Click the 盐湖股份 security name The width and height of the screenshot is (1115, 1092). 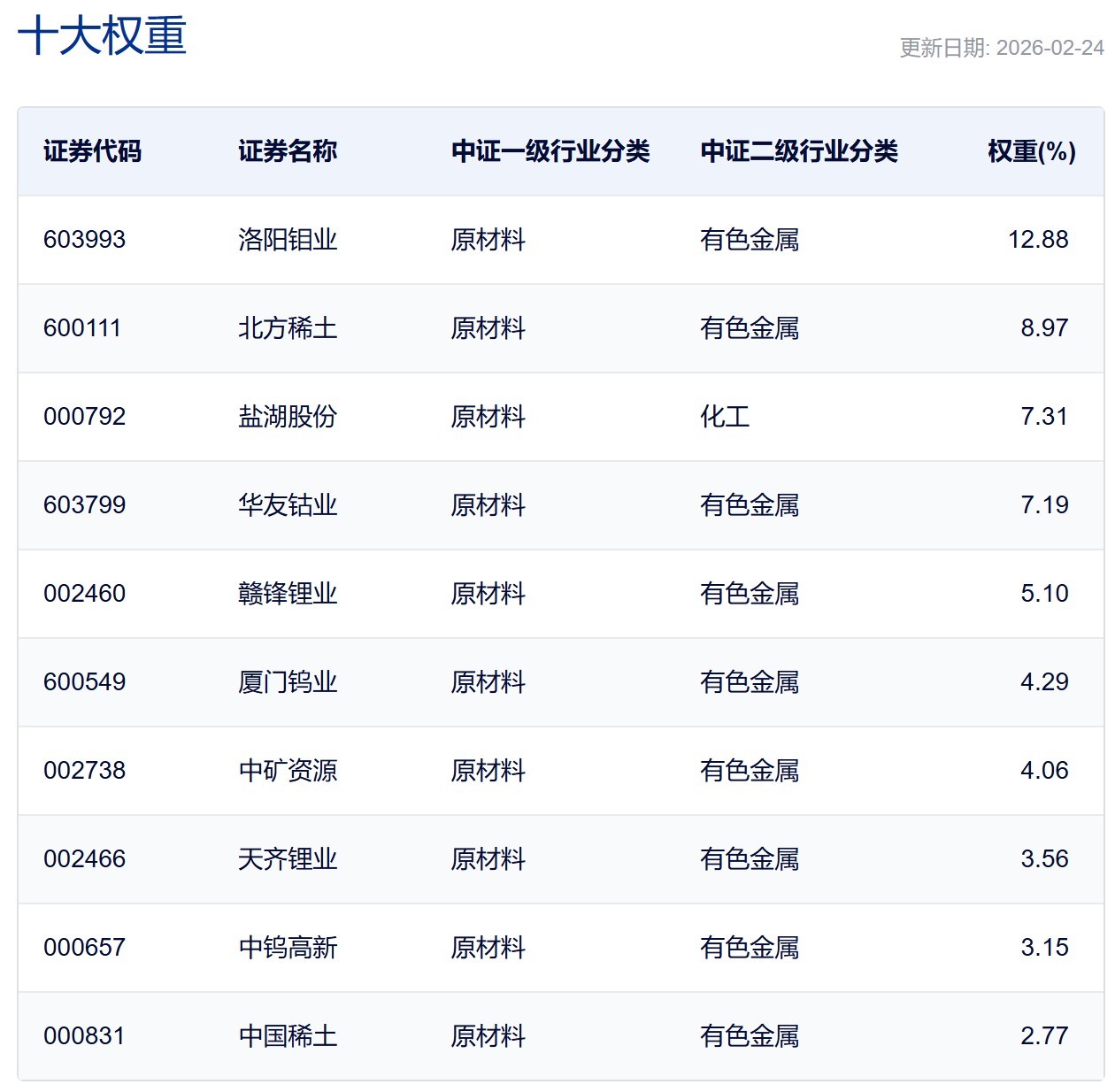point(288,417)
